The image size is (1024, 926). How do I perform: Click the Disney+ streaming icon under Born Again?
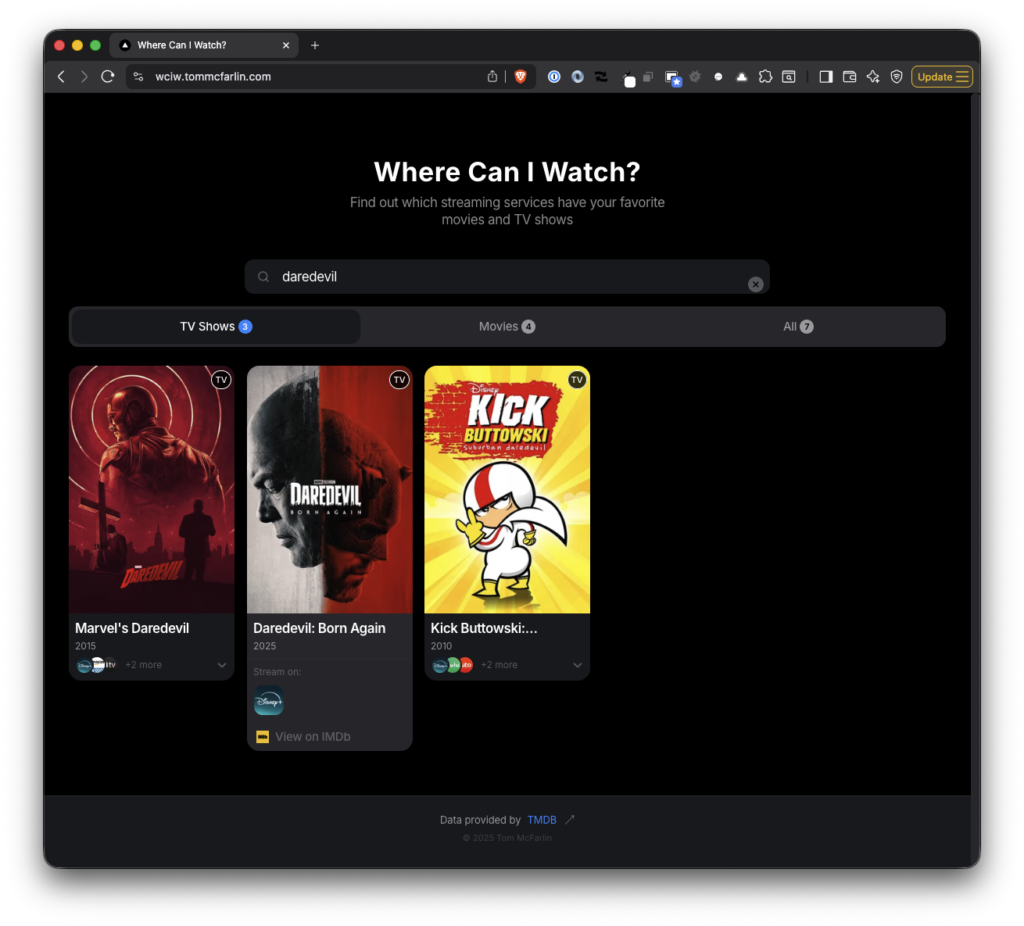coord(269,702)
